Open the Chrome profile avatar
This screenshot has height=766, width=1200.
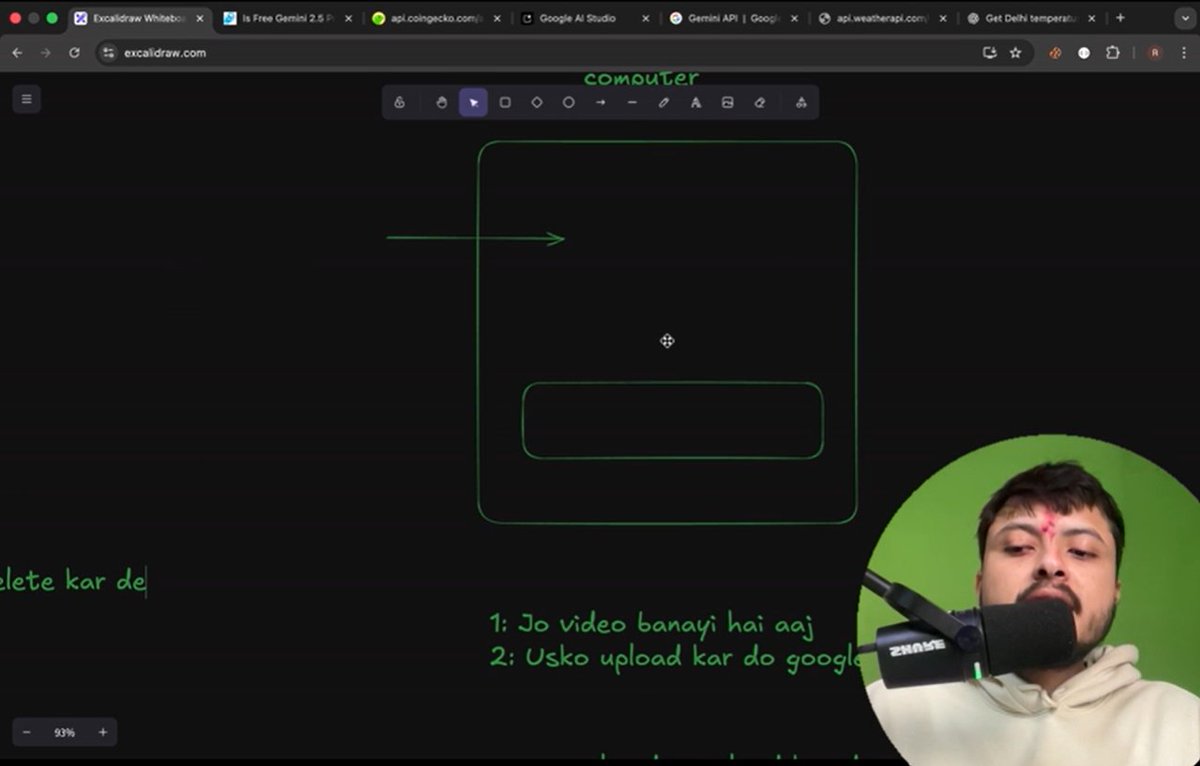coord(1155,52)
